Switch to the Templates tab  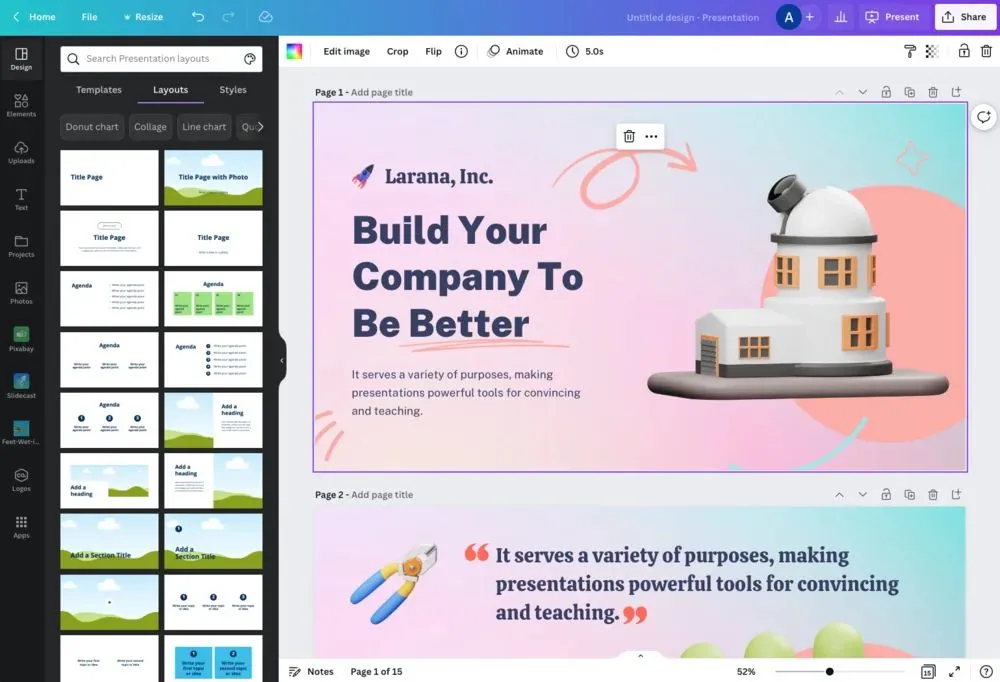[x=98, y=89]
